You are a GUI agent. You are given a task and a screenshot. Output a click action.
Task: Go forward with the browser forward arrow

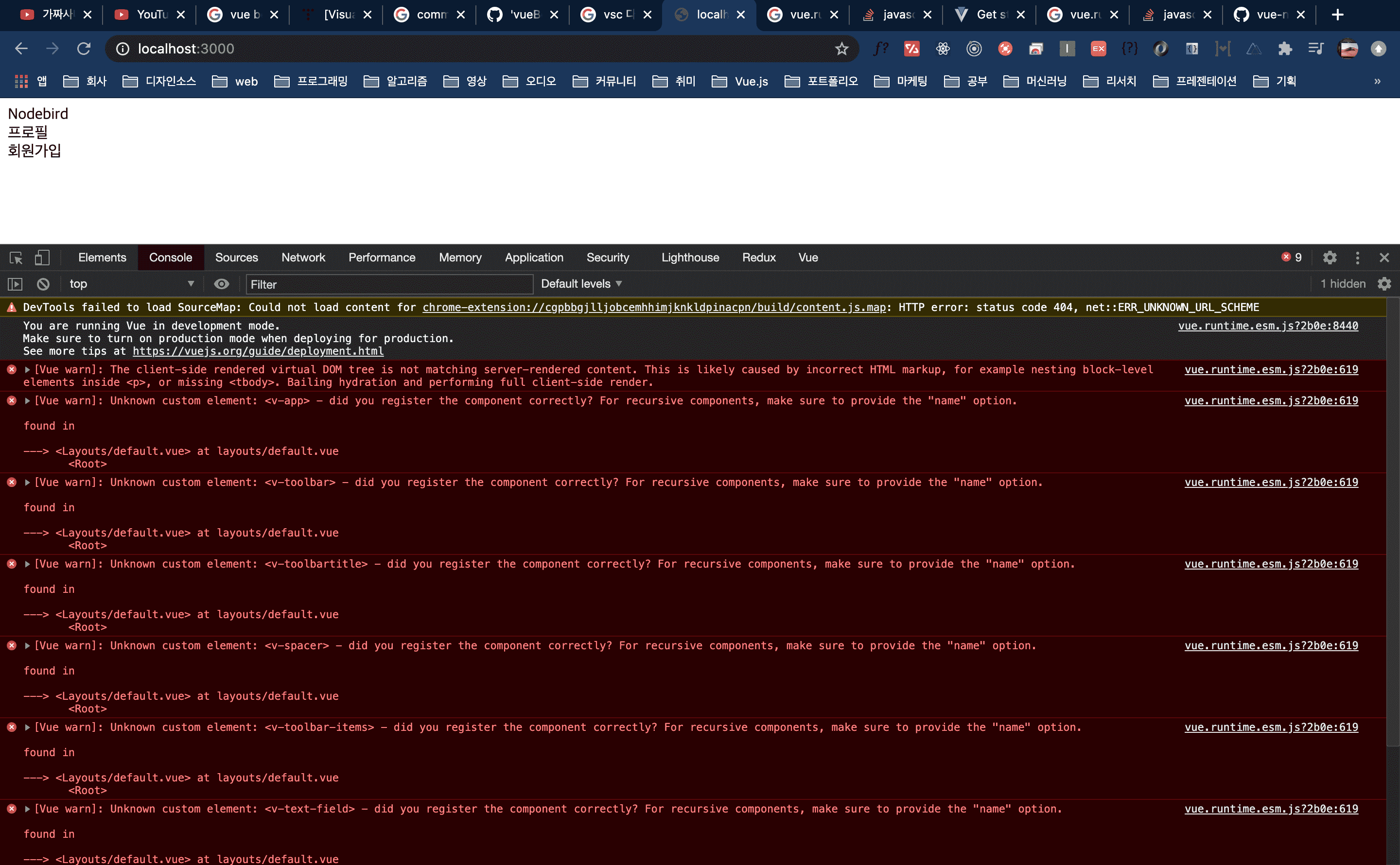pyautogui.click(x=52, y=49)
